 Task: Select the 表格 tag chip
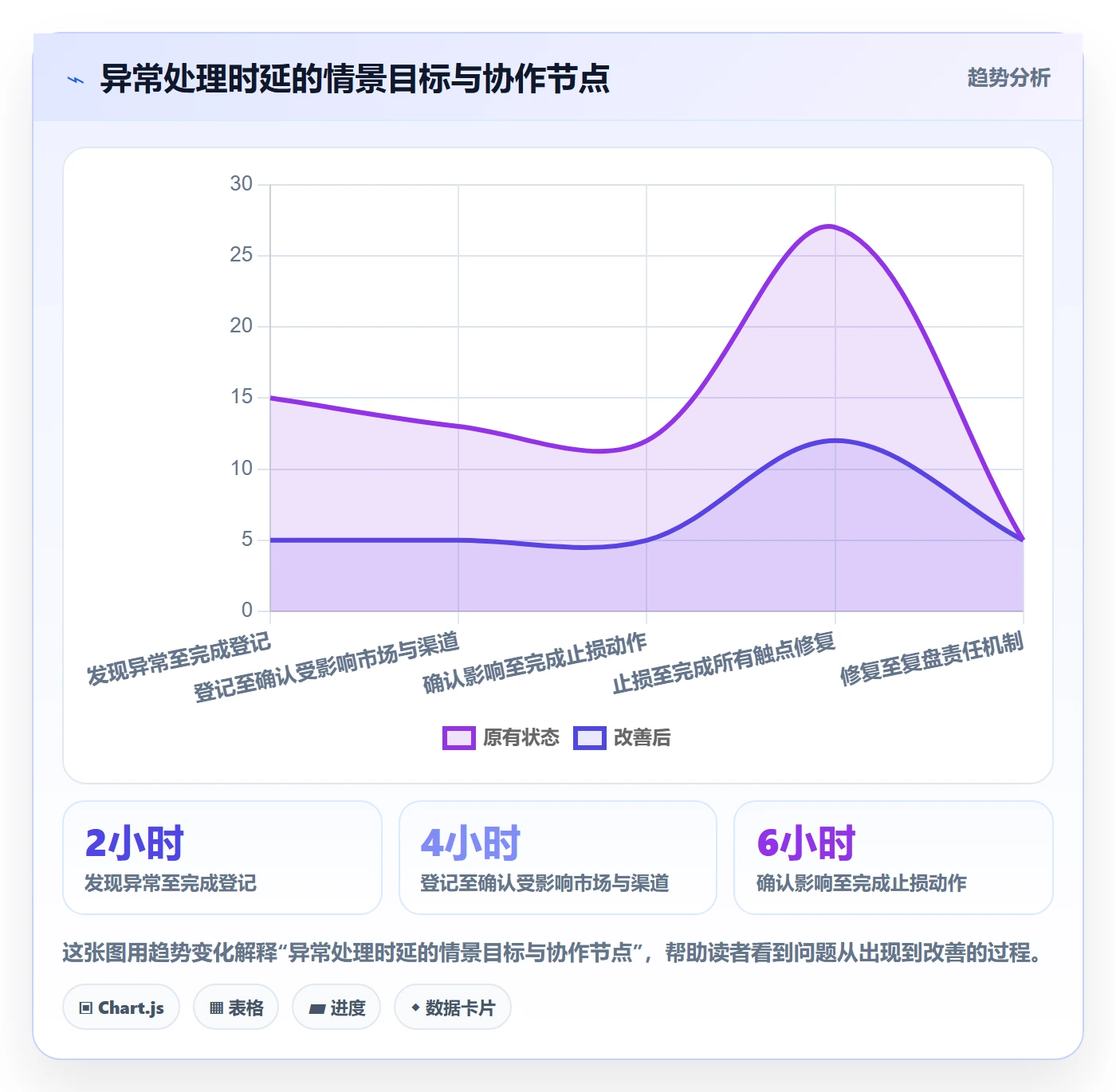point(236,1008)
